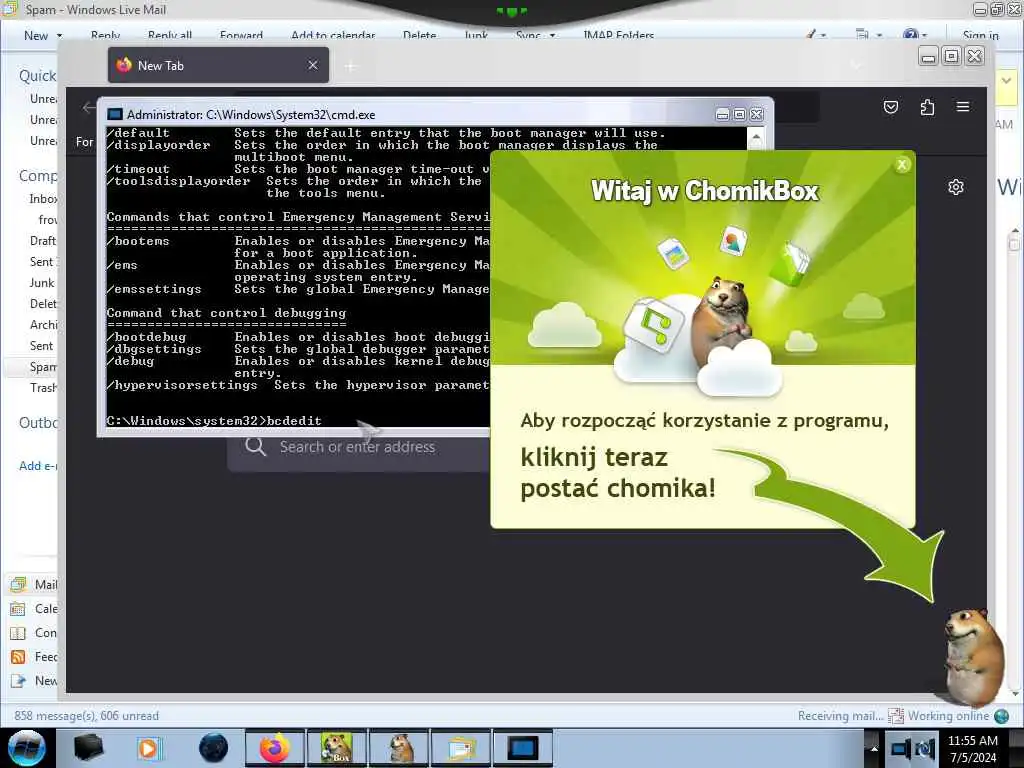Open Windows Live Mail taskbar icon
The image size is (1024, 768).
point(461,748)
